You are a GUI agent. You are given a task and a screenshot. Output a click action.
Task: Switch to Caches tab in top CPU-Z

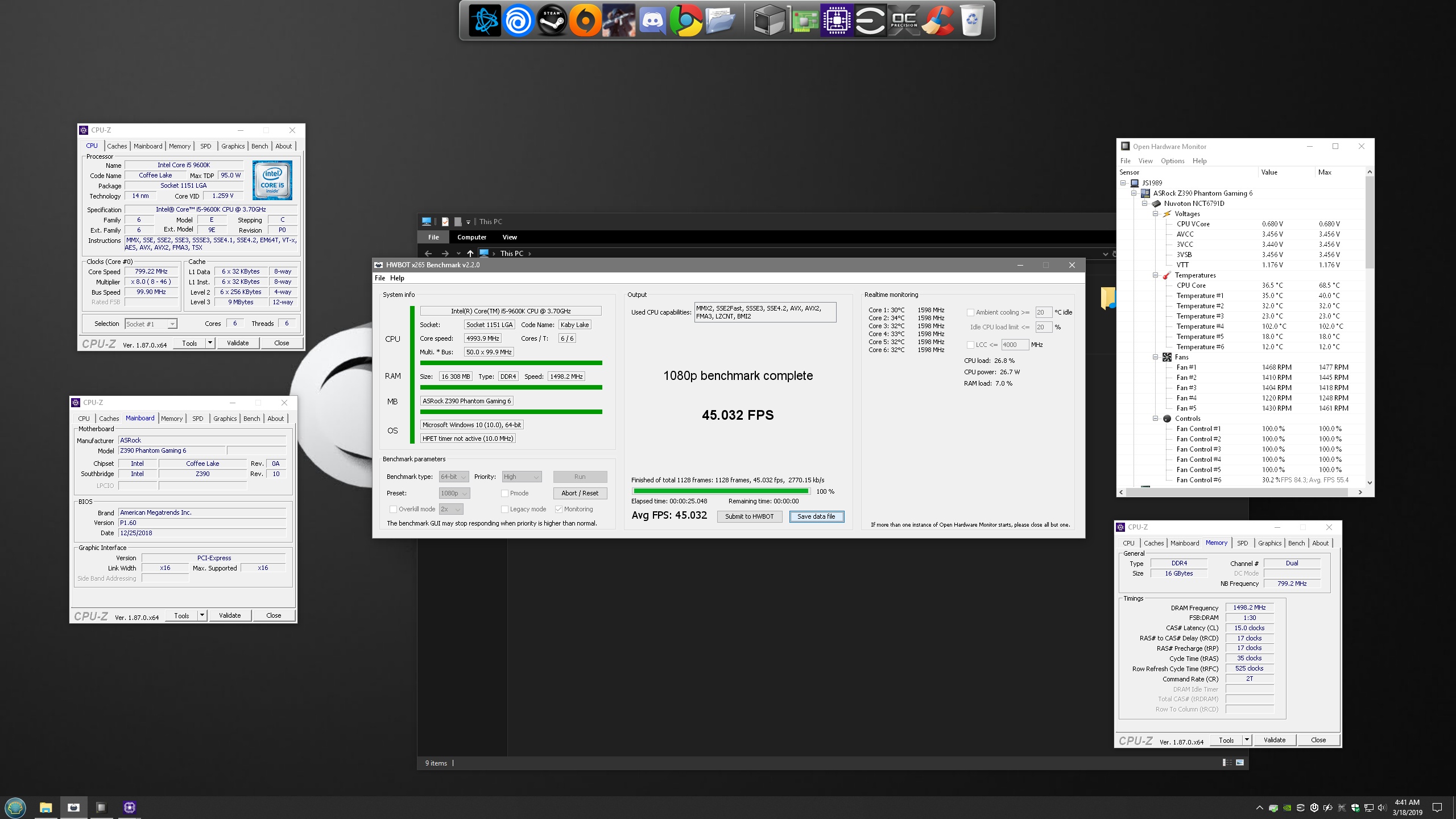click(117, 146)
